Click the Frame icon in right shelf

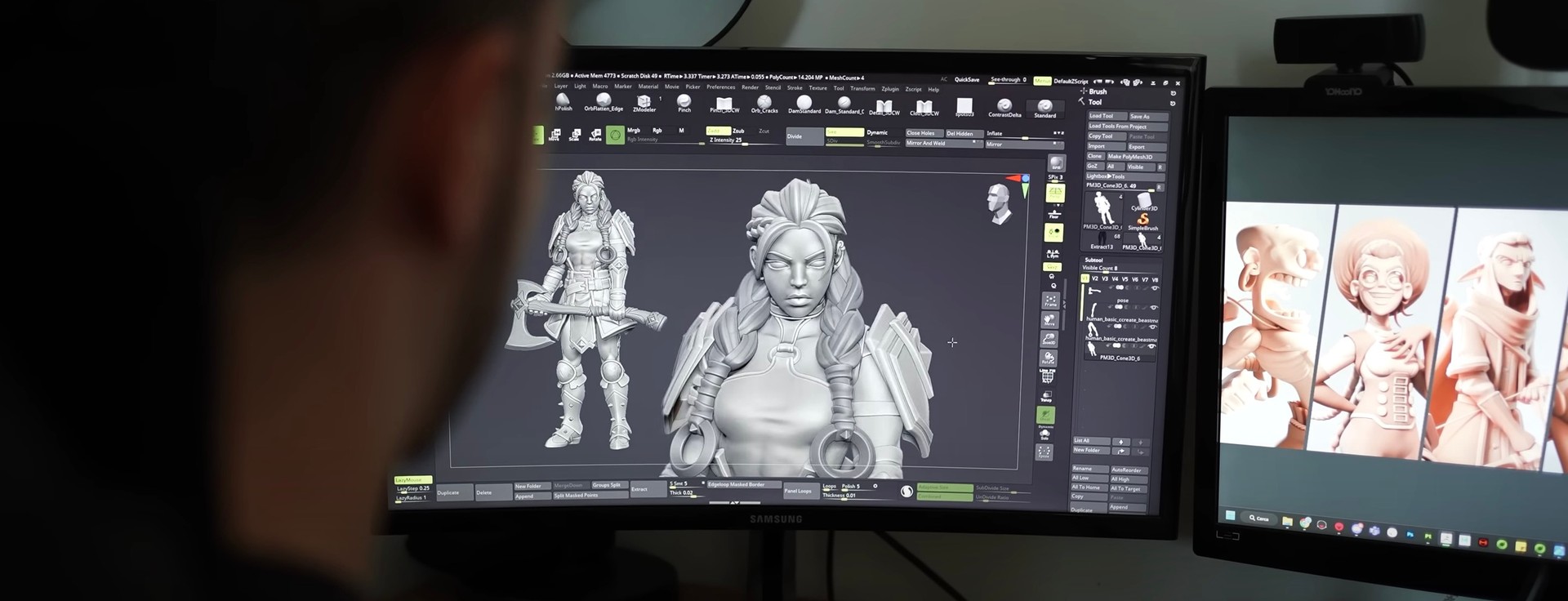tap(1050, 300)
